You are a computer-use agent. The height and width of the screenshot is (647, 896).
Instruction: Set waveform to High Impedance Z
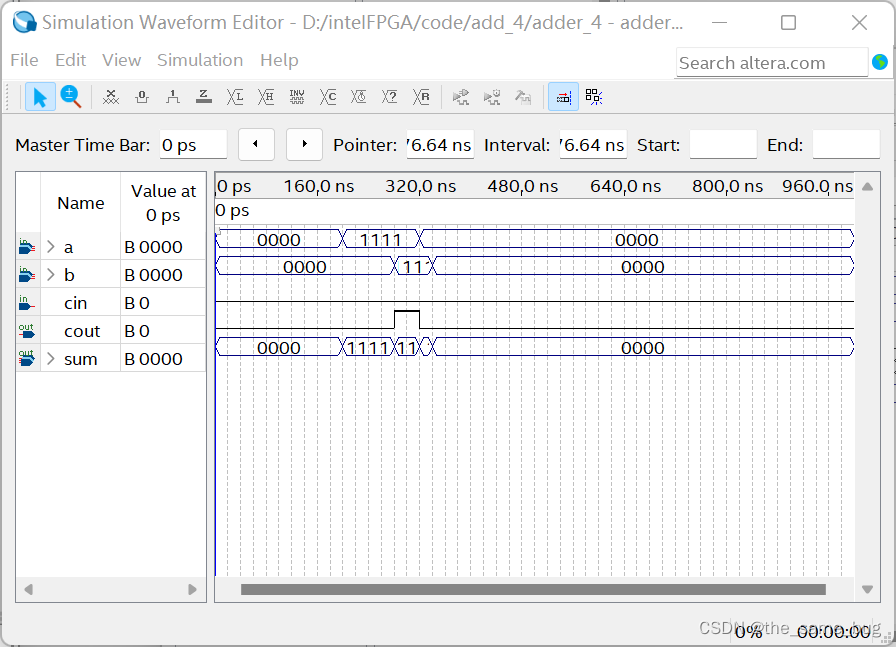tap(203, 97)
